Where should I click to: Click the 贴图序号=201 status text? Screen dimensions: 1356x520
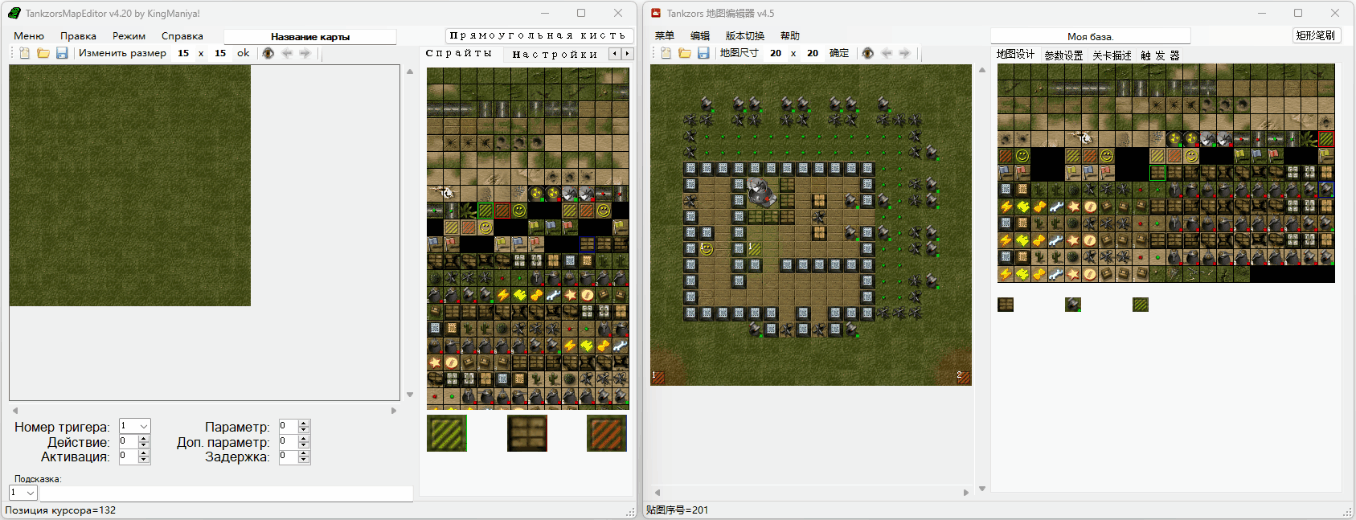[677, 510]
